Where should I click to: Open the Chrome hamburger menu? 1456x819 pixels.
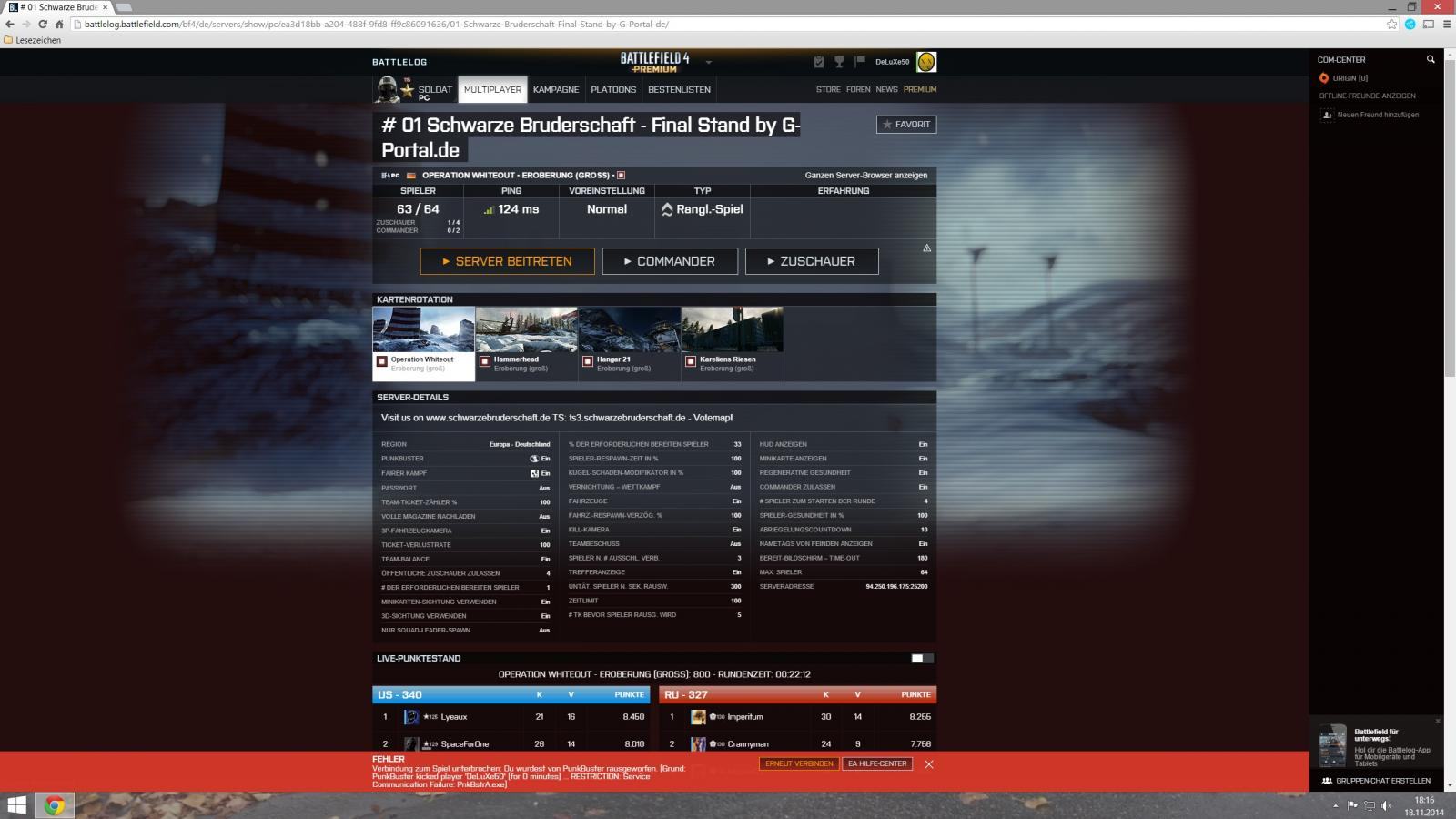click(x=1447, y=24)
